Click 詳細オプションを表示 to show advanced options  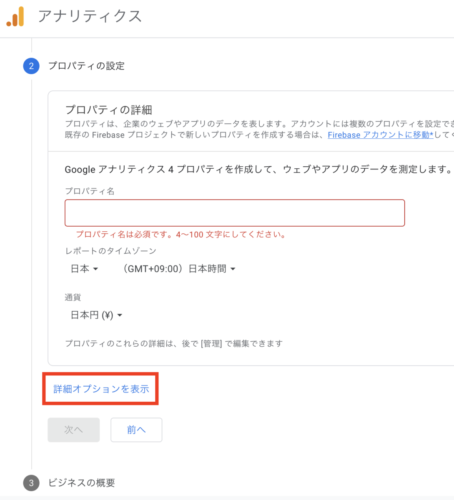pyautogui.click(x=101, y=389)
